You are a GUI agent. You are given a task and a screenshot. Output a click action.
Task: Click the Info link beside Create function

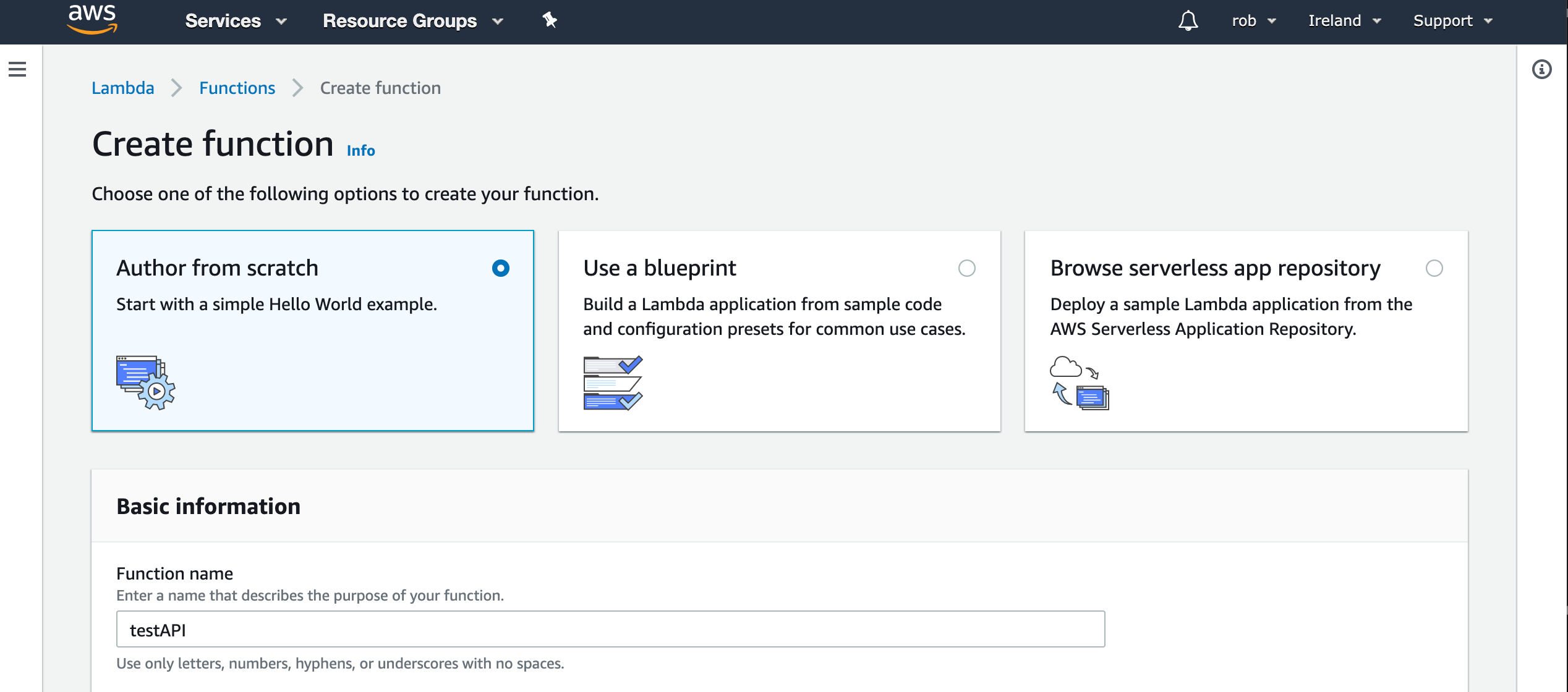click(360, 150)
